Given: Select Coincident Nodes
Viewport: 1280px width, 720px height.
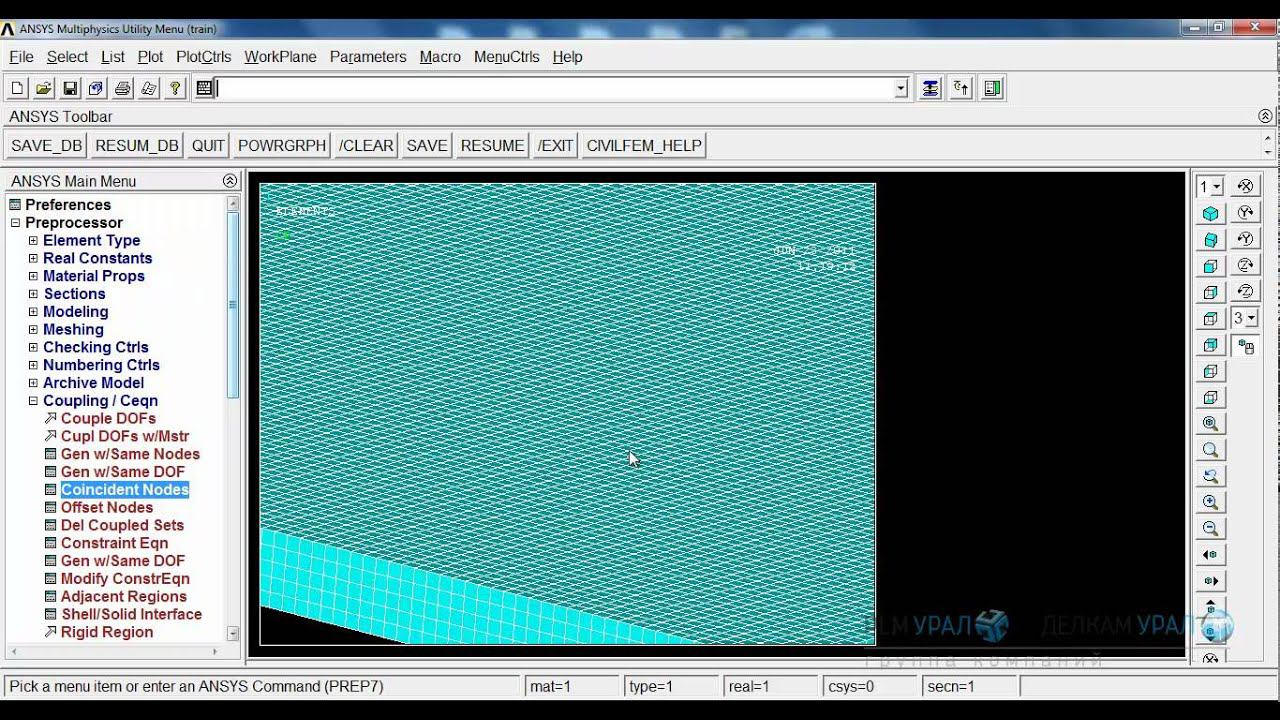Looking at the screenshot, I should coord(125,490).
